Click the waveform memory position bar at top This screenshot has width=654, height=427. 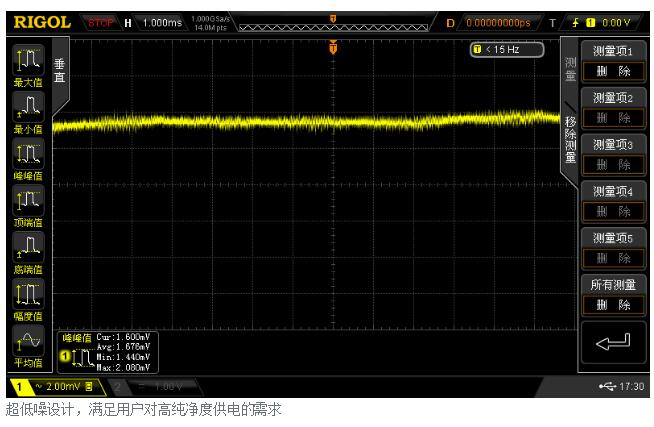(x=333, y=22)
